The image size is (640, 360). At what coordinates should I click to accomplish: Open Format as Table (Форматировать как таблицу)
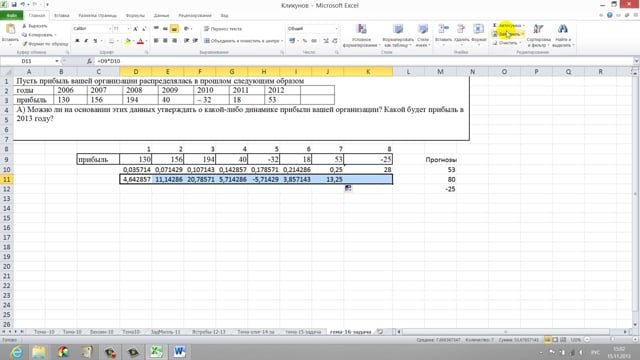point(398,36)
